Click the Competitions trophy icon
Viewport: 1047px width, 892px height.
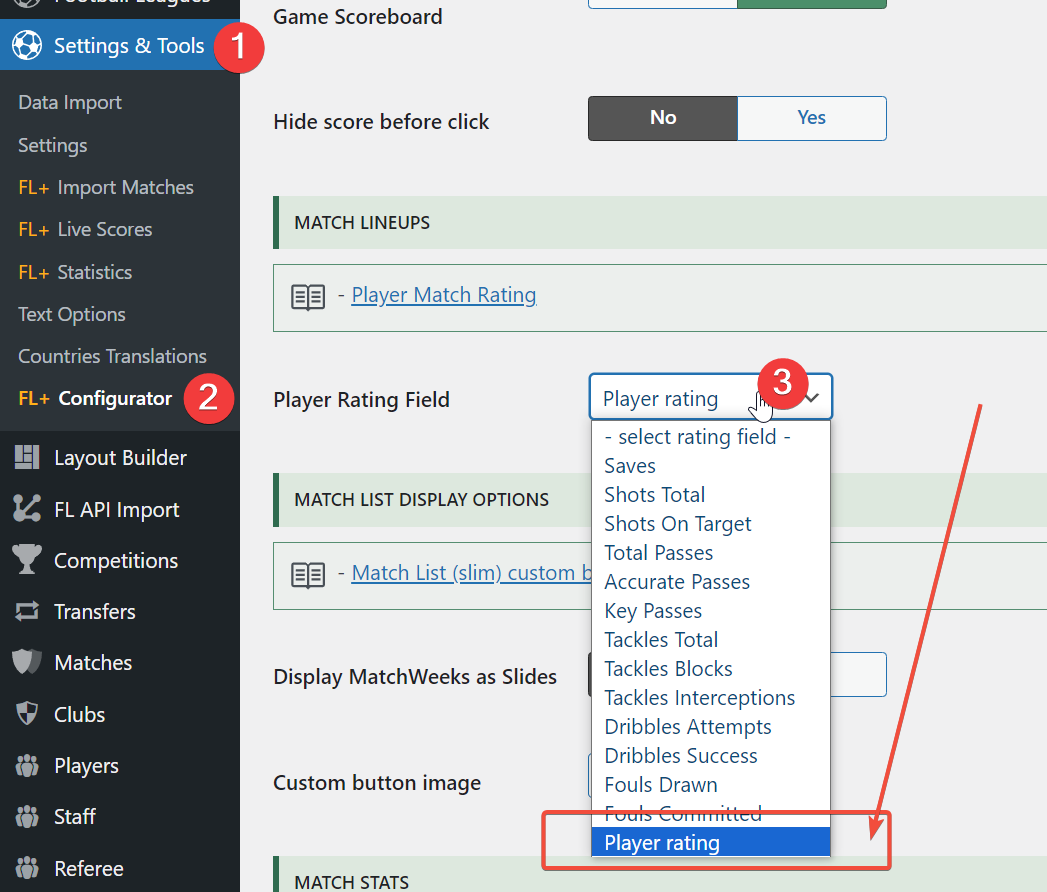27,560
